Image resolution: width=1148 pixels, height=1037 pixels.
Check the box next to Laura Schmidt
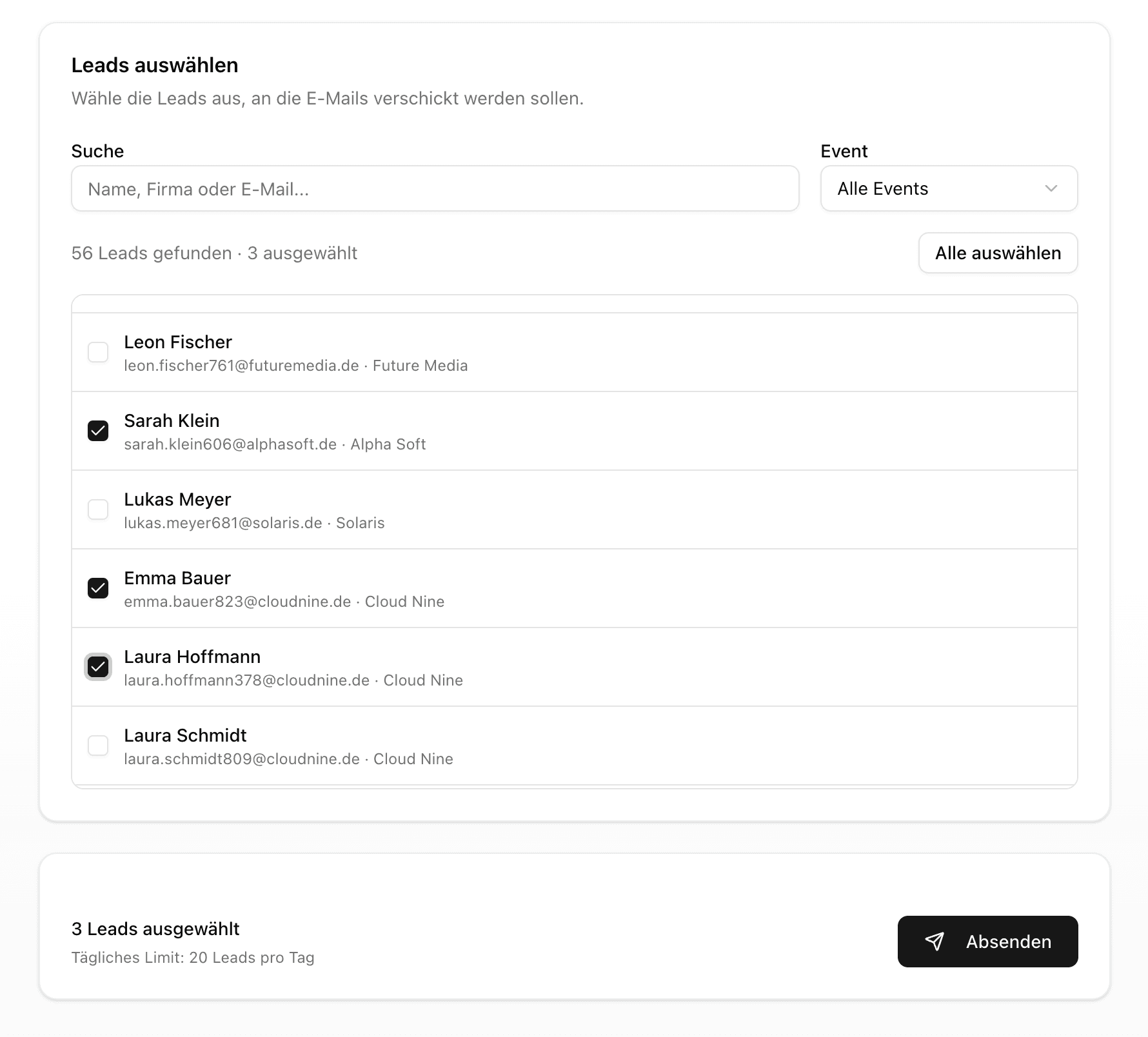(x=98, y=746)
